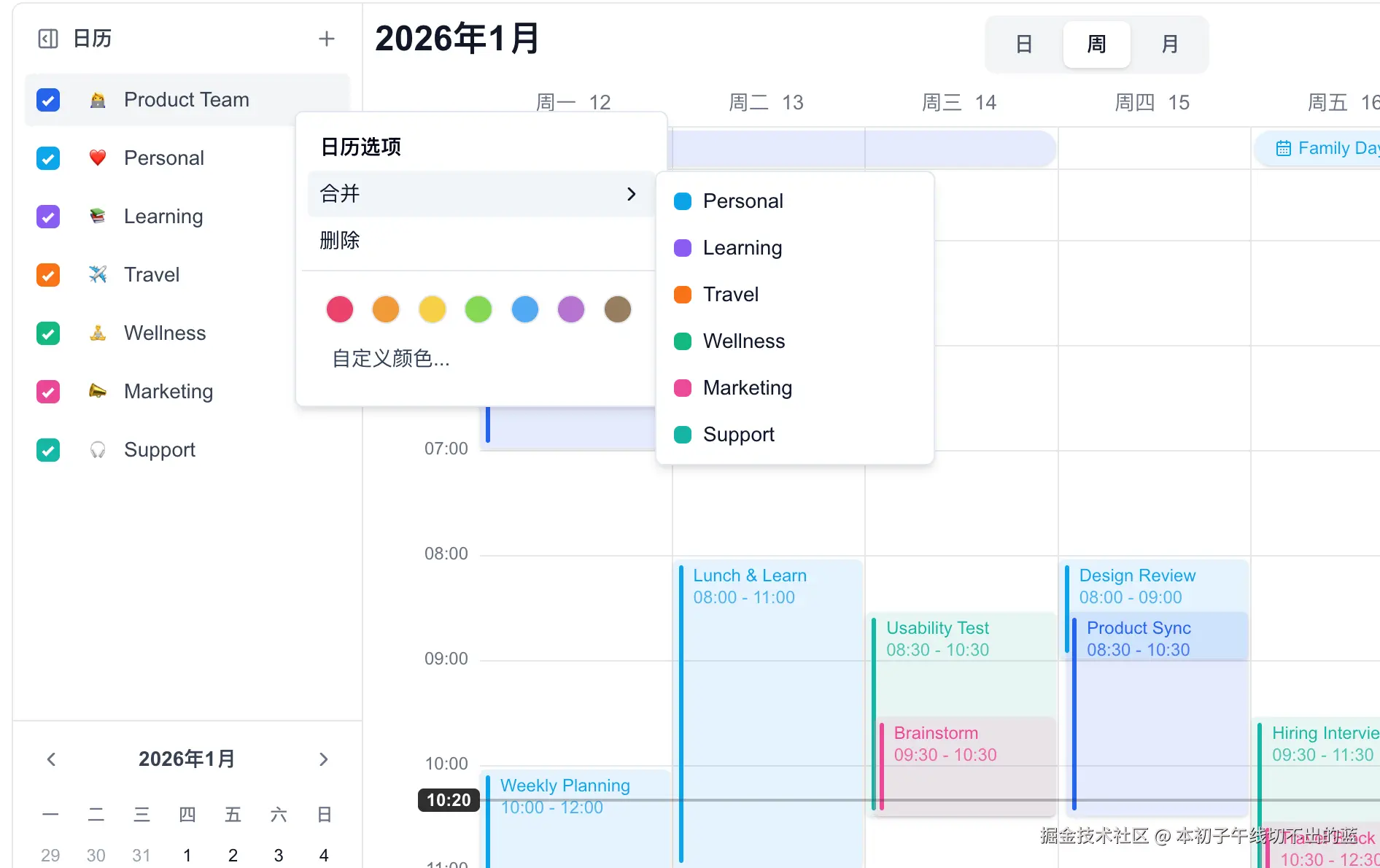The height and width of the screenshot is (868, 1380).
Task: Add a new calendar with plus icon
Action: 327,39
